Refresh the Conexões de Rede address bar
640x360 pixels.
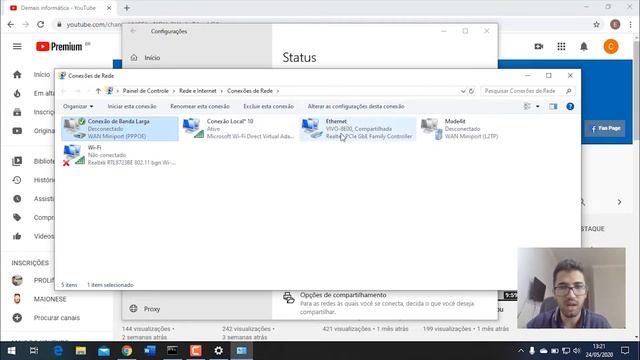click(x=471, y=91)
